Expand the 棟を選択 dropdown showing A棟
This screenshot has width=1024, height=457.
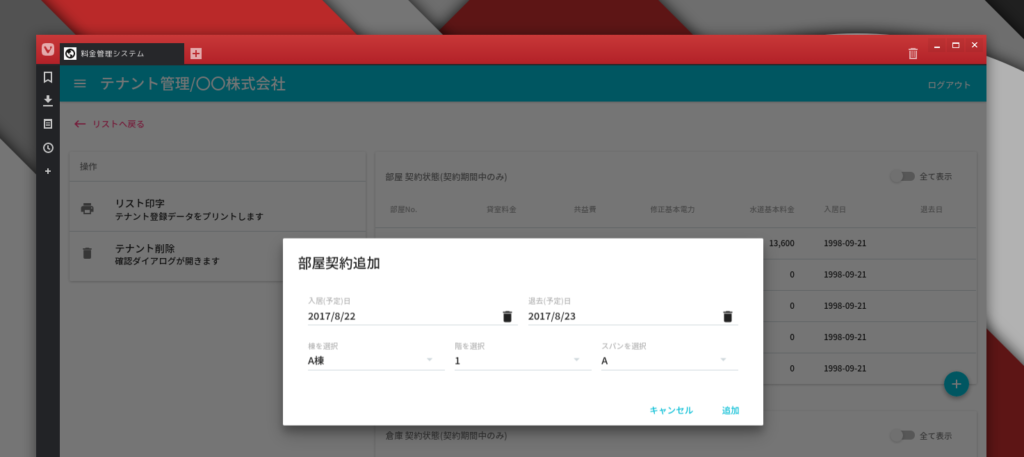tap(376, 360)
